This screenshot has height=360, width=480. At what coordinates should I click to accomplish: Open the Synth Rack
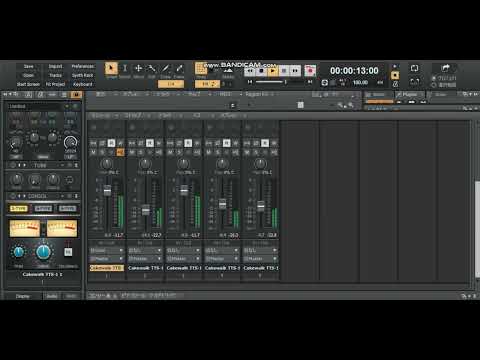click(83, 75)
